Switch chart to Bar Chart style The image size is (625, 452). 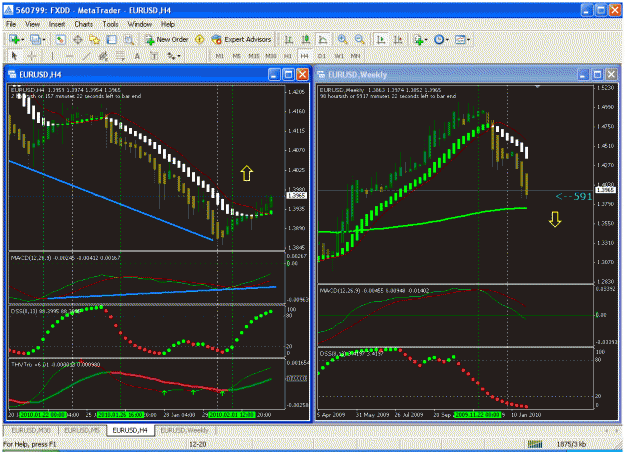pyautogui.click(x=289, y=39)
